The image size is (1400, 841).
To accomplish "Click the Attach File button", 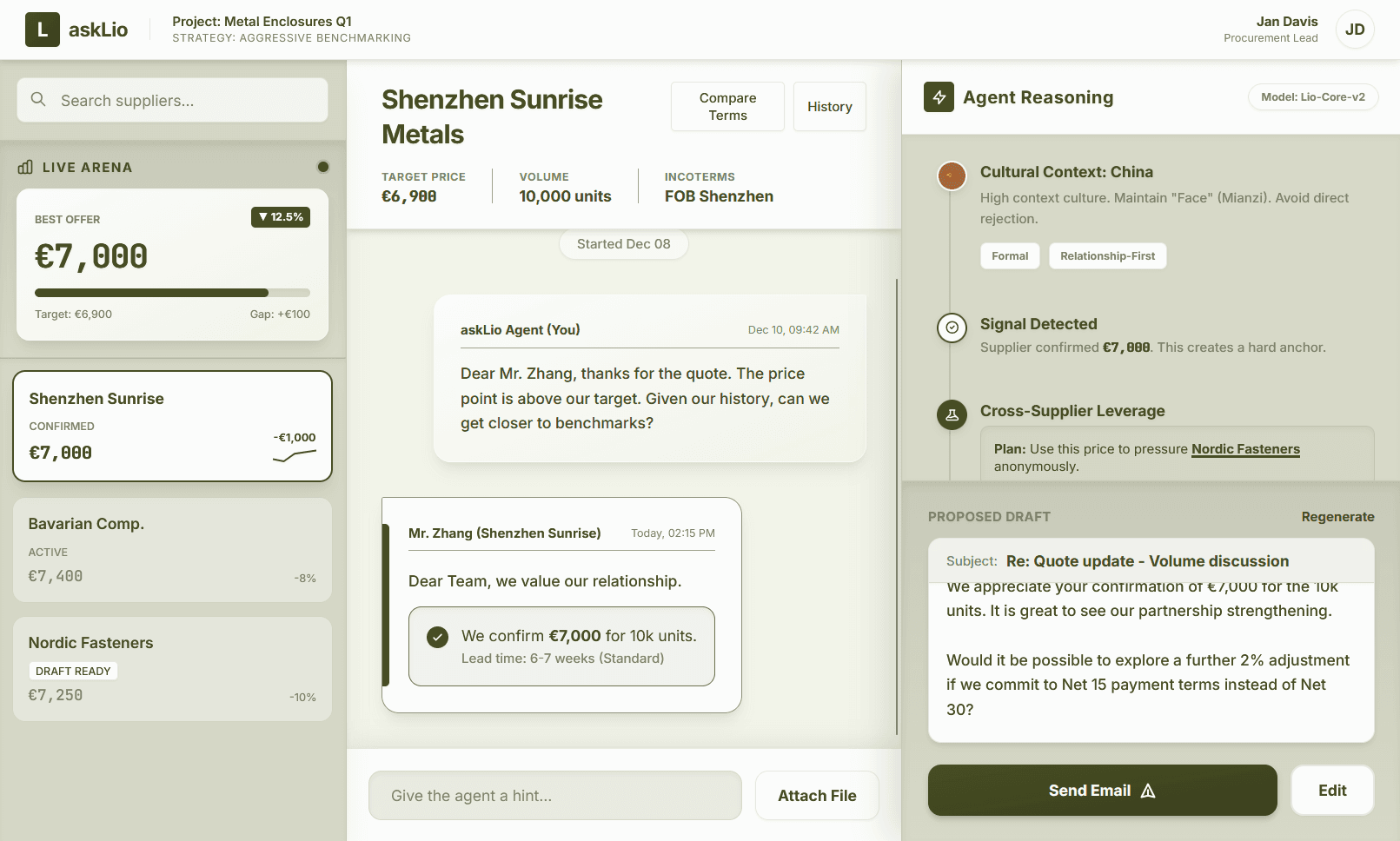I will tap(817, 796).
